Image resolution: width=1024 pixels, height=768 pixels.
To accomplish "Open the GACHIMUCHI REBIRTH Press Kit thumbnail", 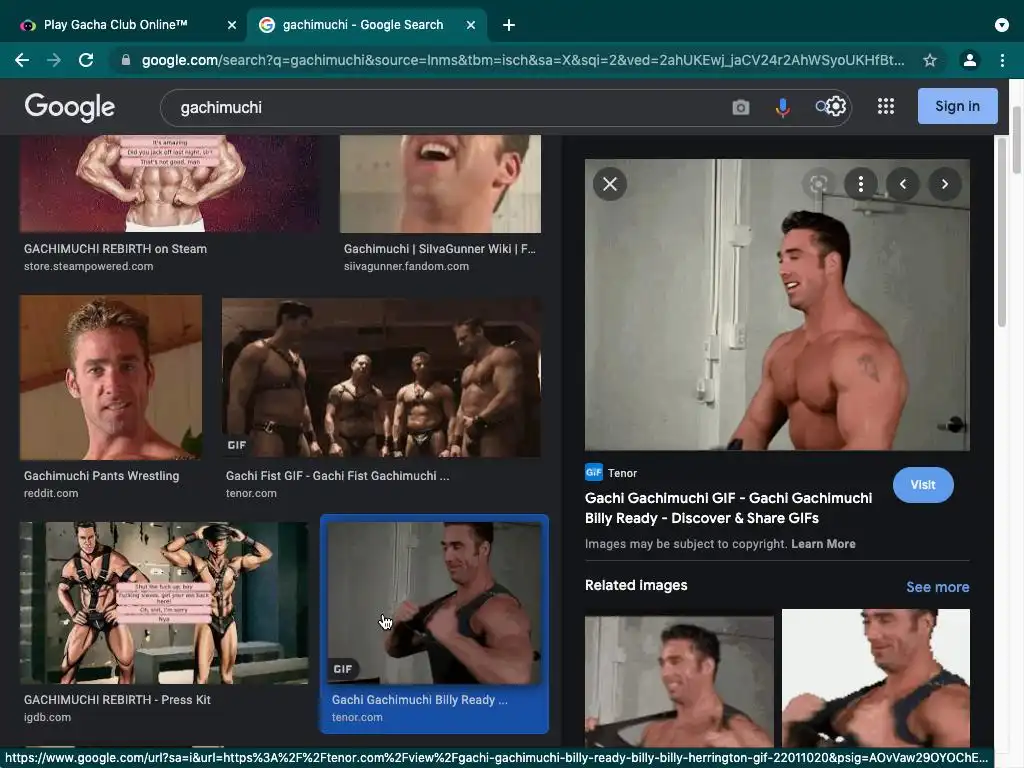I will [x=164, y=603].
